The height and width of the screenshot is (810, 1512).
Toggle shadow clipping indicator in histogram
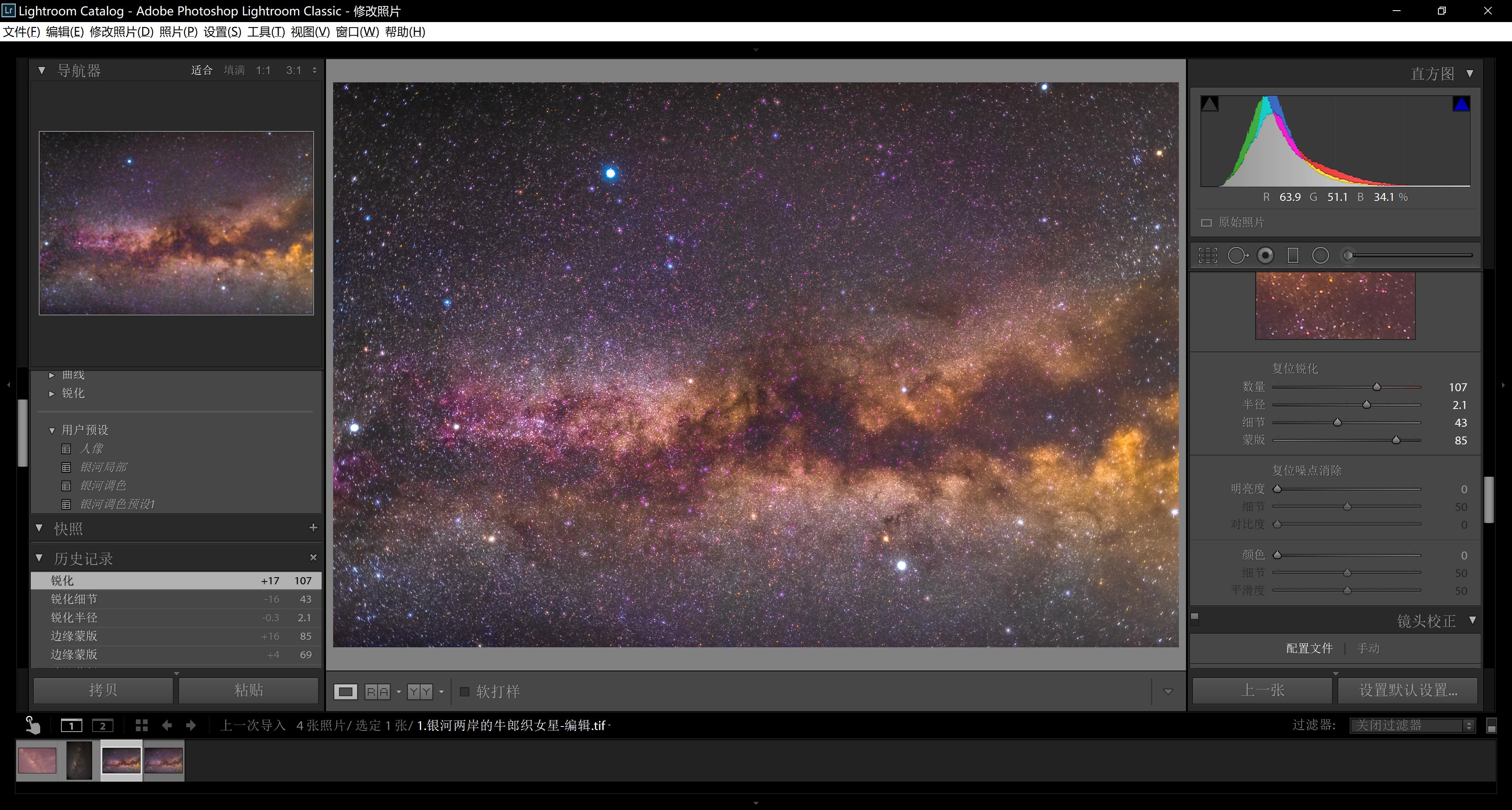coord(1209,104)
